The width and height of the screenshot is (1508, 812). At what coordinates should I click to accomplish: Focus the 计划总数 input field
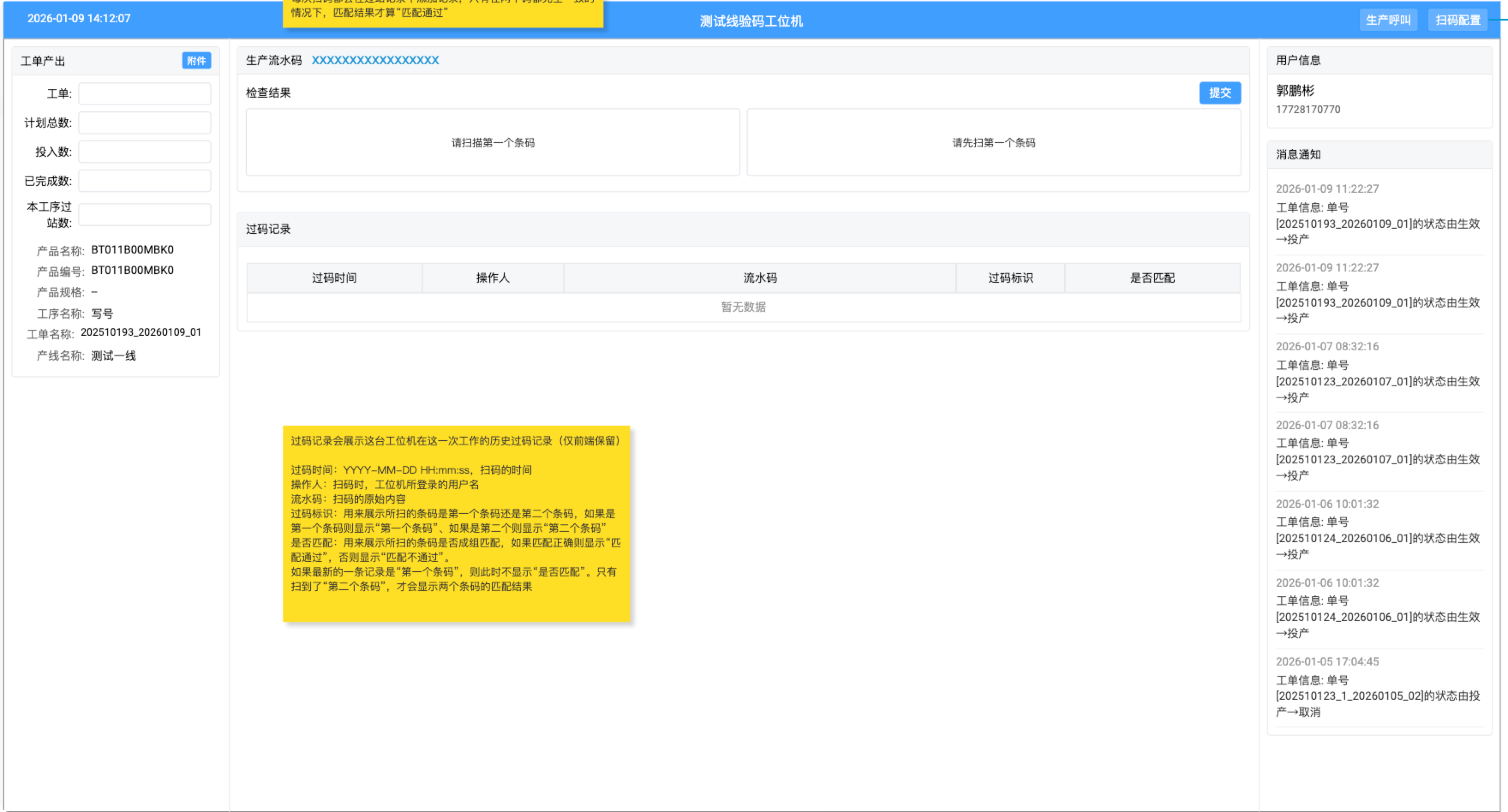click(x=145, y=123)
